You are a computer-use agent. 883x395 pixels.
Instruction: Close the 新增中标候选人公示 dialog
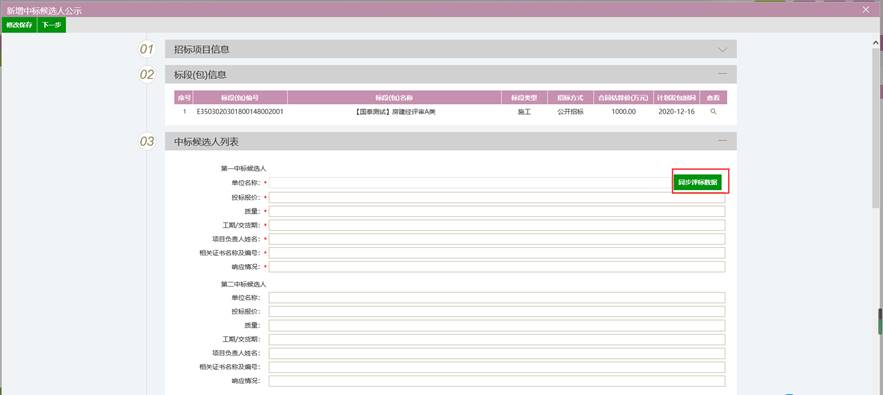tap(866, 9)
